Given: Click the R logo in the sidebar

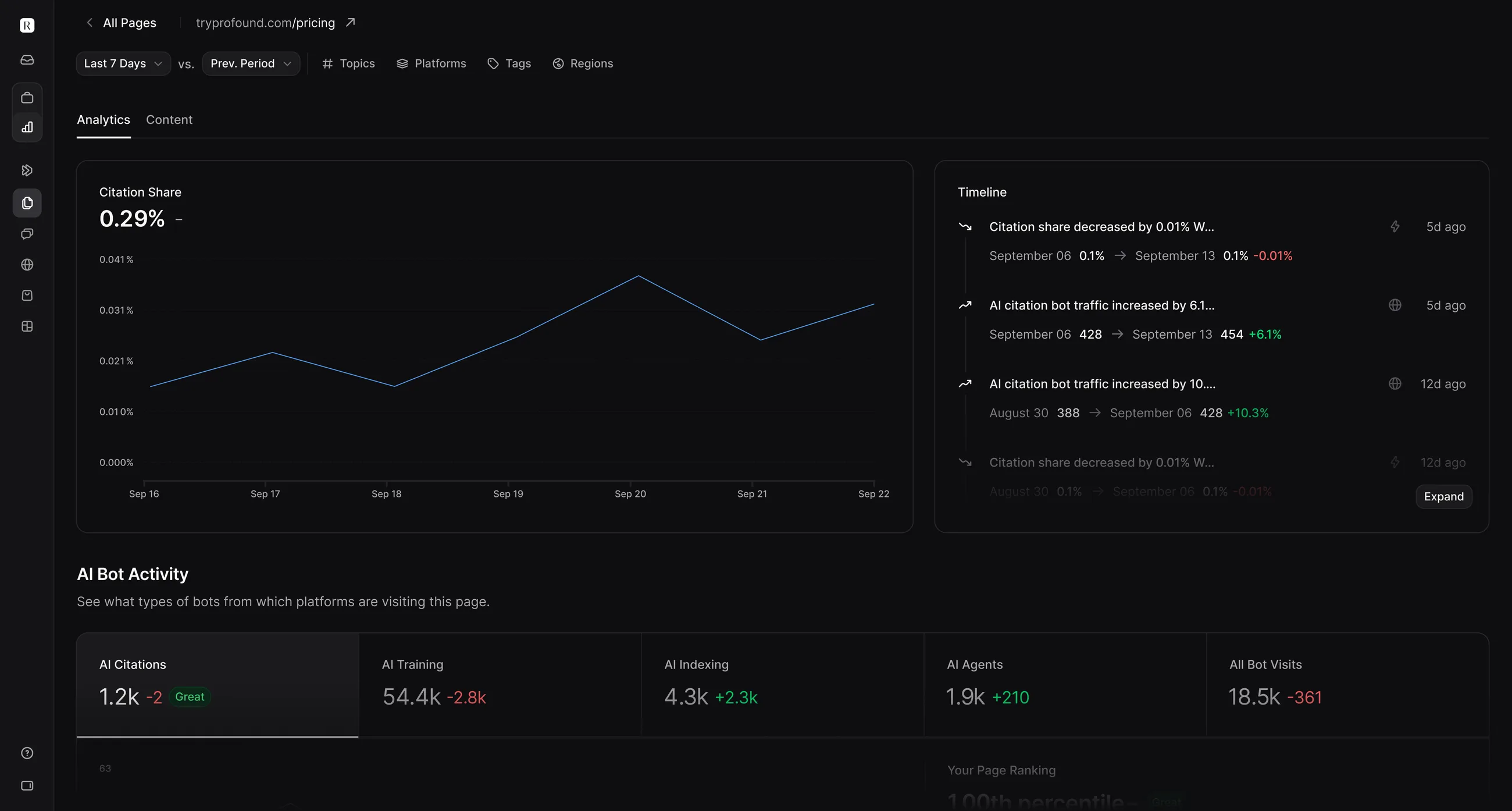Looking at the screenshot, I should (x=27, y=25).
